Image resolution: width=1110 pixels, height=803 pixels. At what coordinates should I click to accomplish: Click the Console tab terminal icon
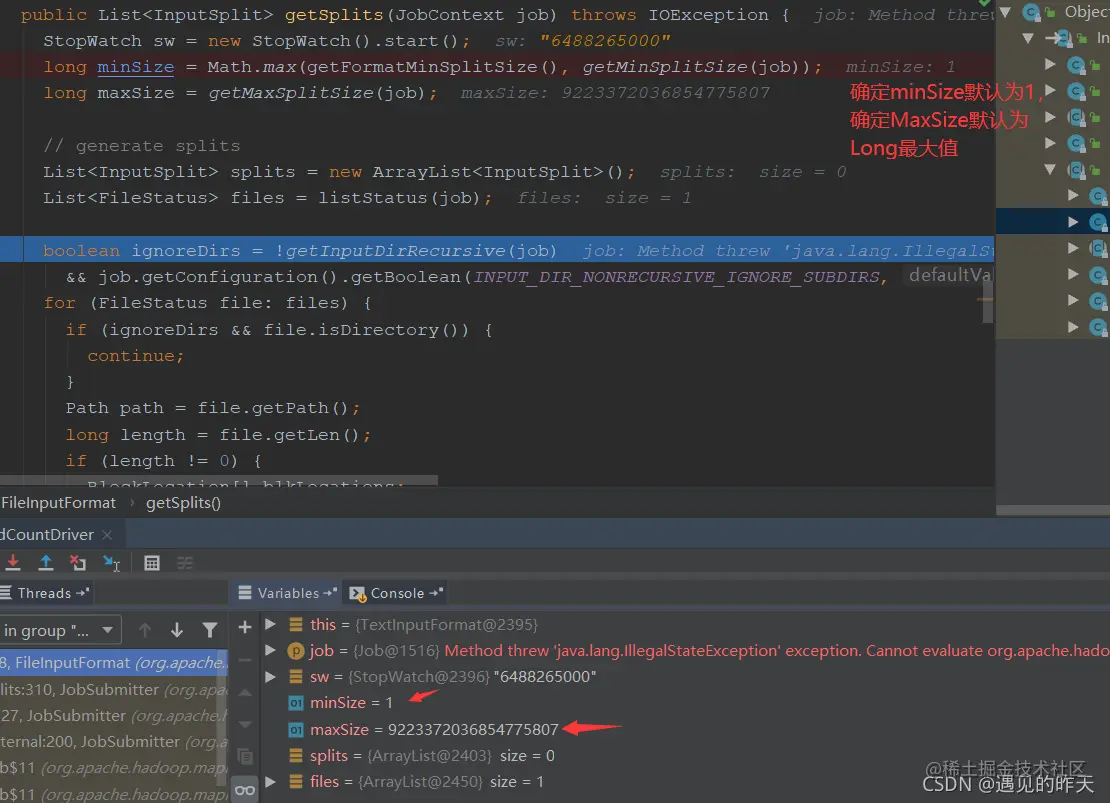[x=357, y=594]
